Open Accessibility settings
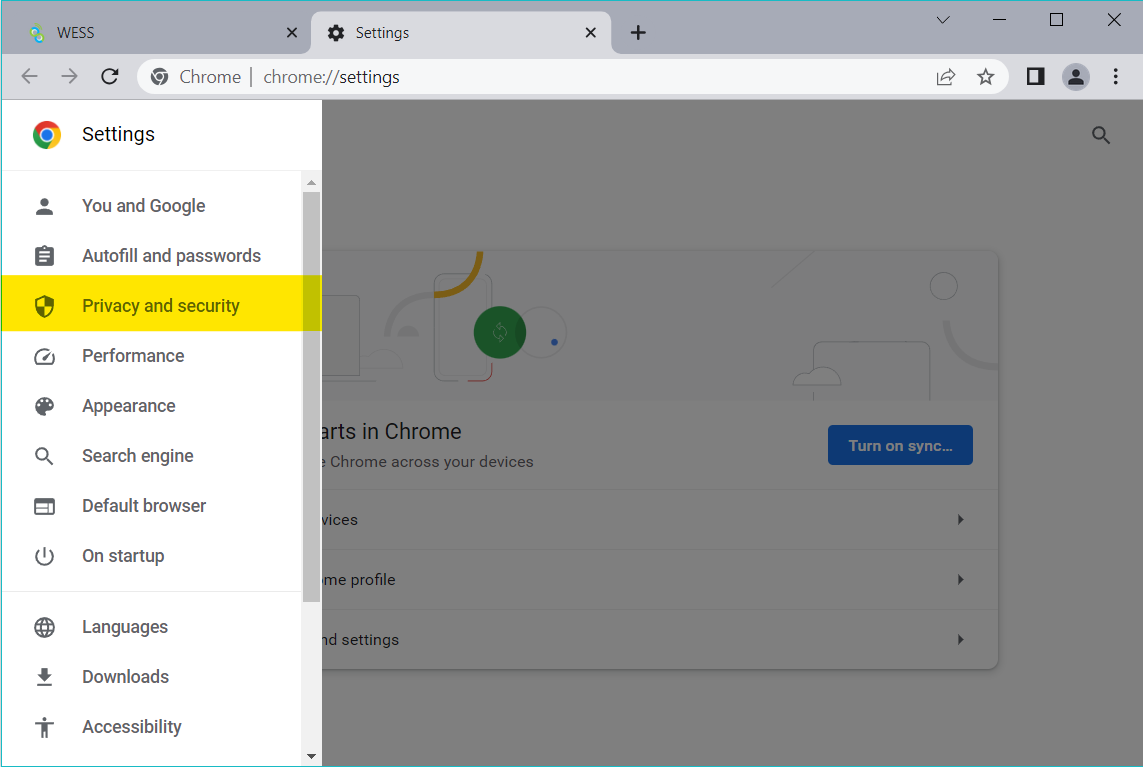The width and height of the screenshot is (1143, 767). [152, 727]
